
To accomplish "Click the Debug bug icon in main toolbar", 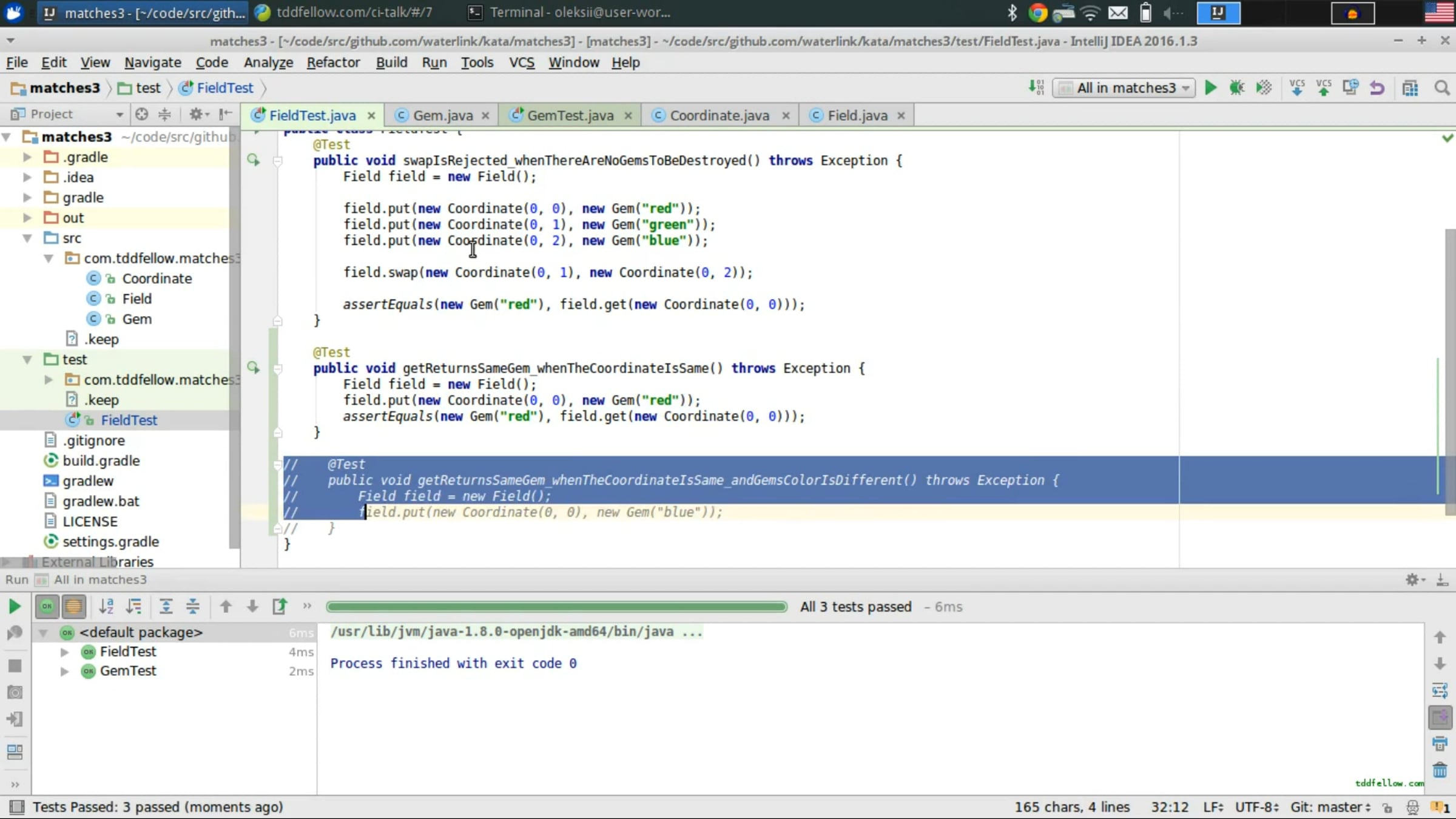I will (x=1237, y=88).
